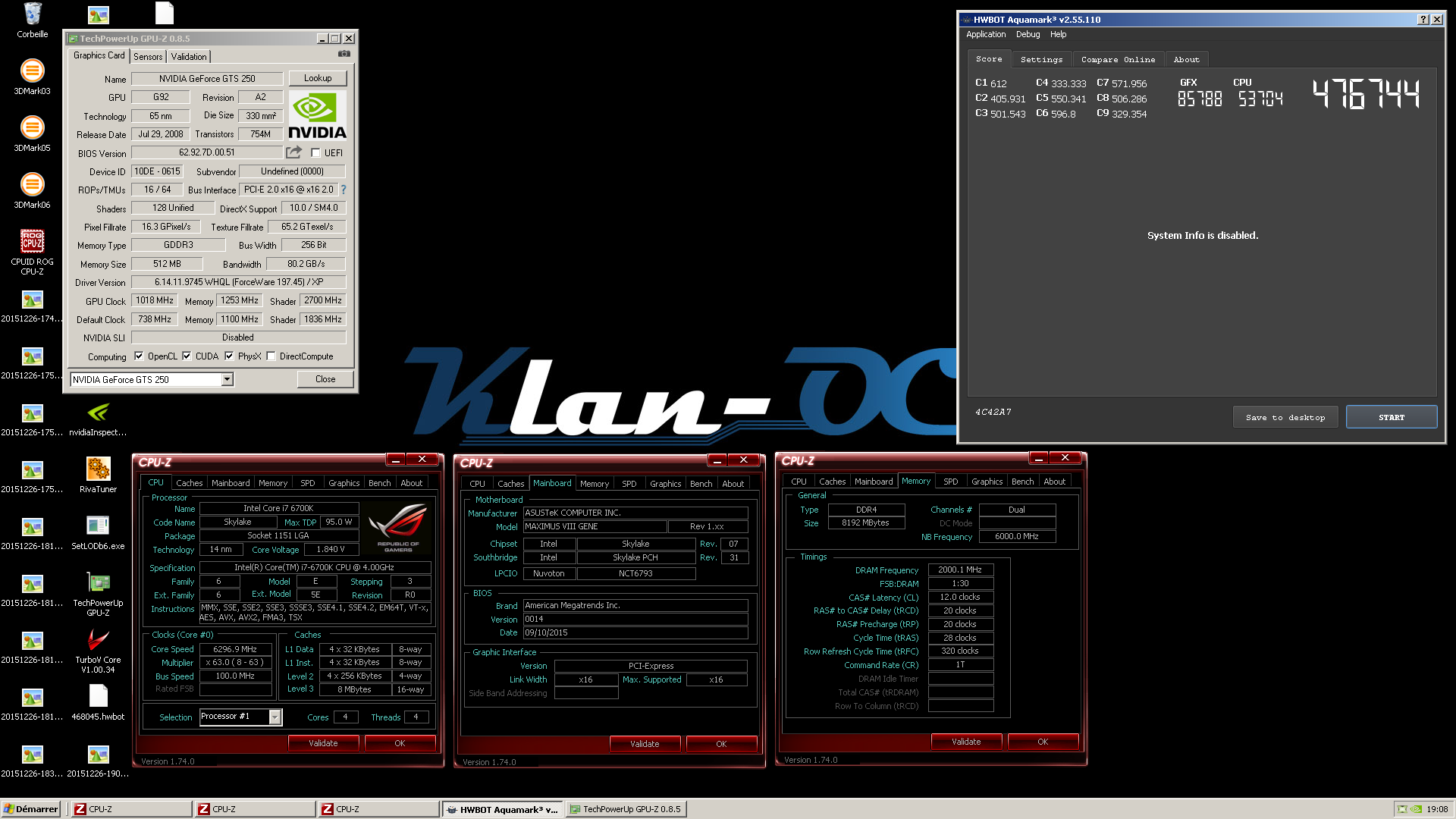
Task: Click the Aquamark code 4C42A7 text
Action: tap(993, 412)
